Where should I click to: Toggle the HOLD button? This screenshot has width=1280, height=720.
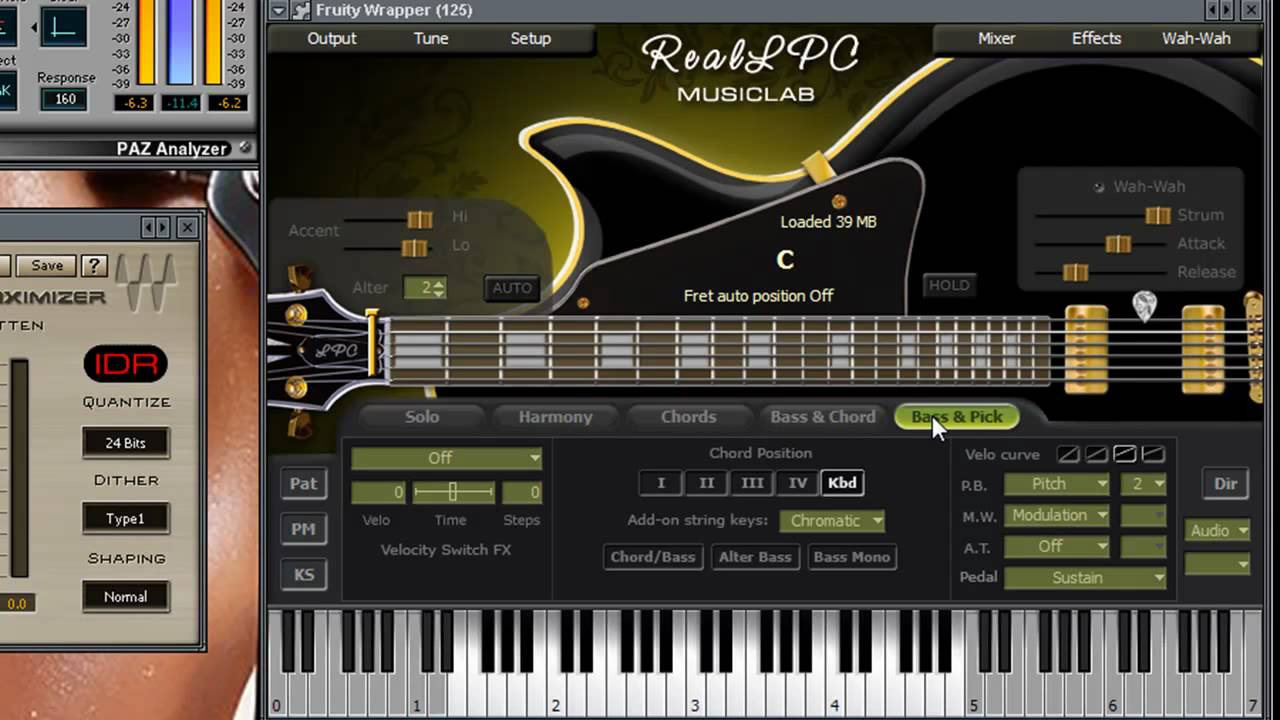[949, 285]
